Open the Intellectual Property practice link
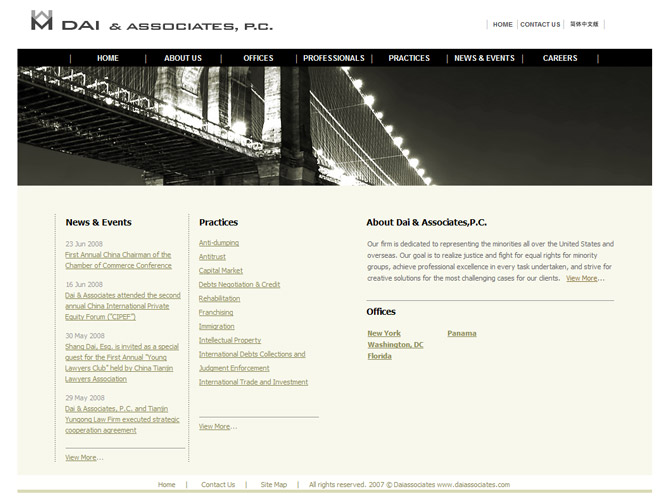Screen dimensions: 667x500 (230, 340)
